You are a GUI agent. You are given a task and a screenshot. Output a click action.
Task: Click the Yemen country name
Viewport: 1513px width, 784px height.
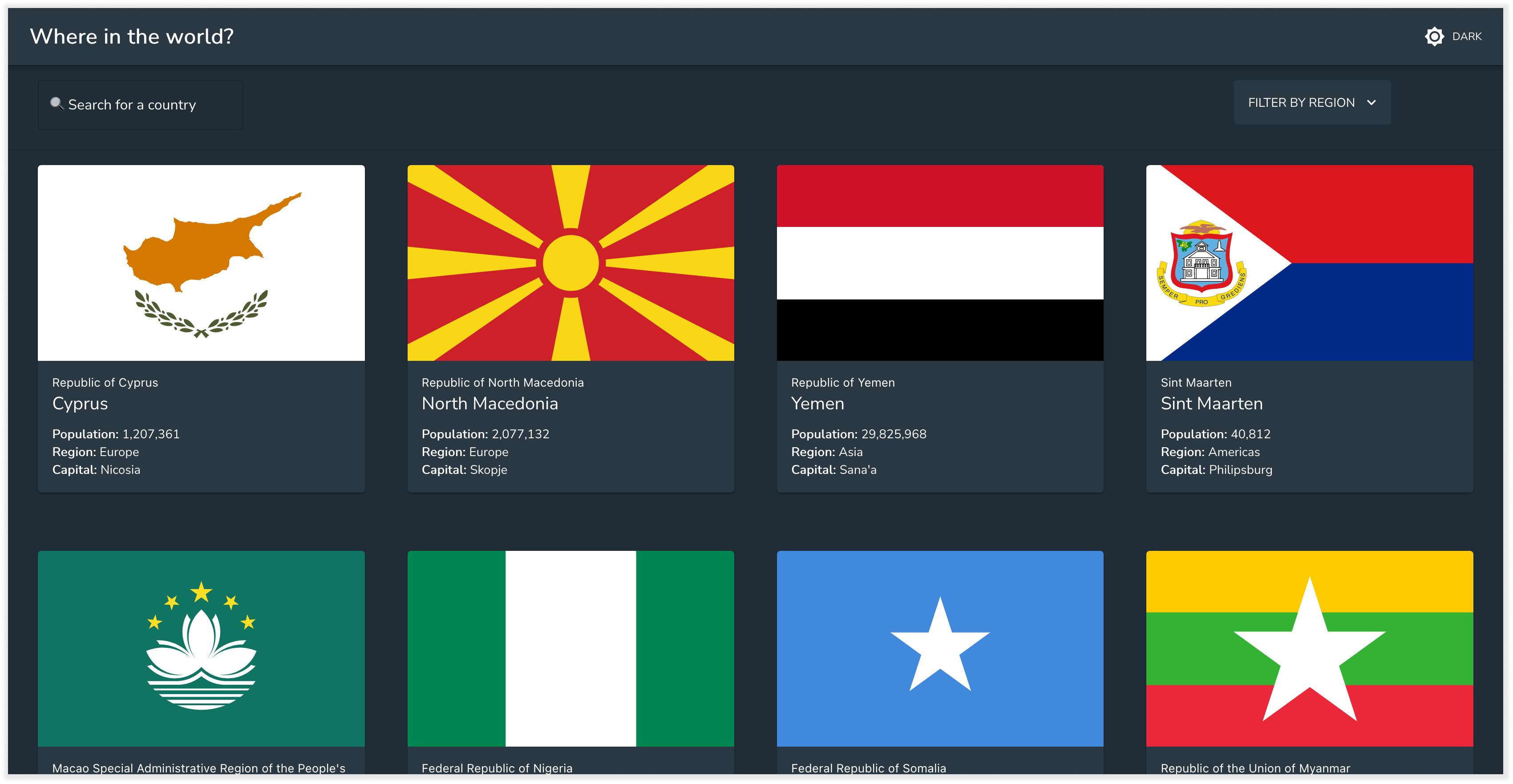[x=817, y=404]
